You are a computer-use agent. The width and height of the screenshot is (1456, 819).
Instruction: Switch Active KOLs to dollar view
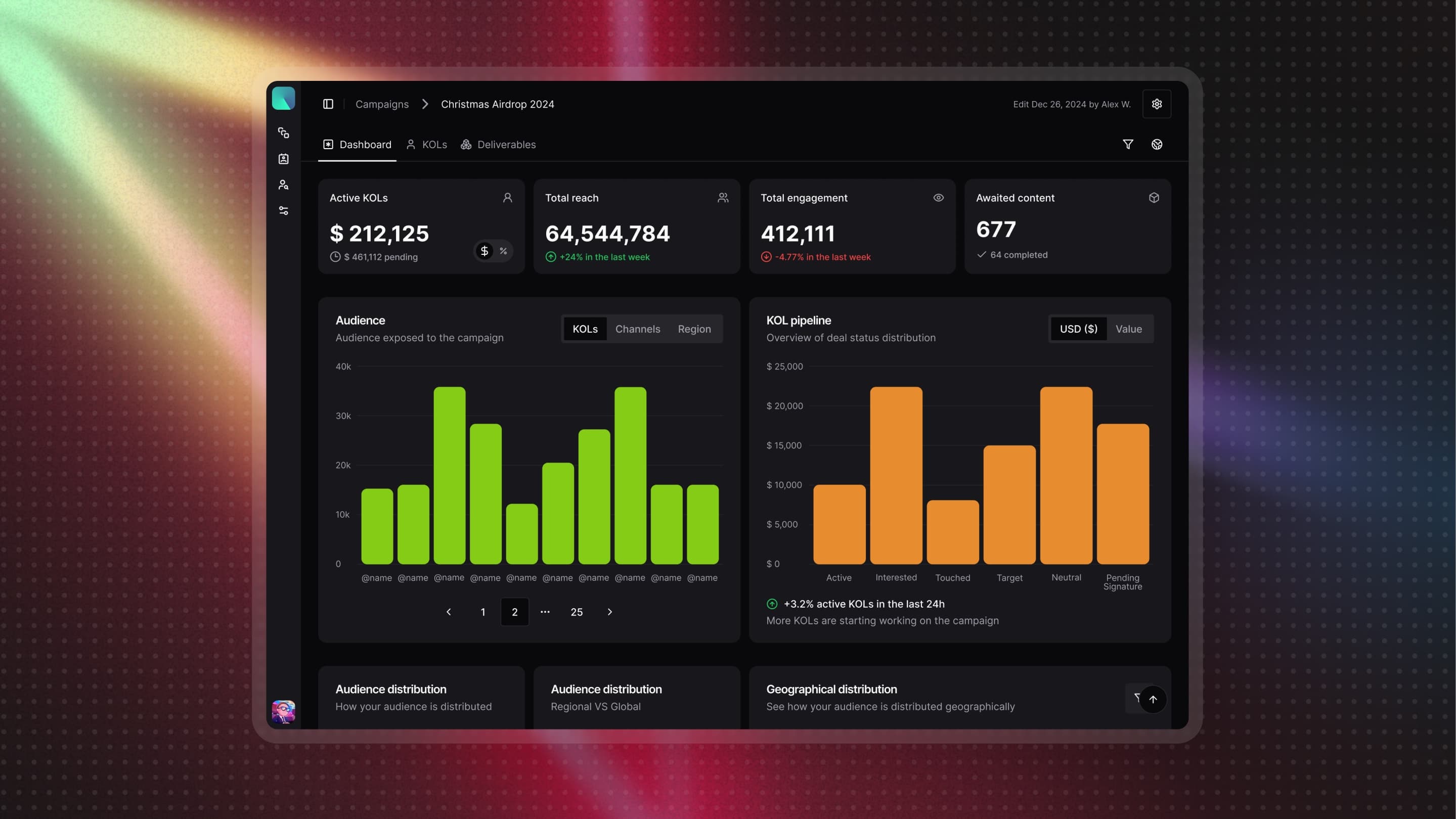tap(484, 251)
